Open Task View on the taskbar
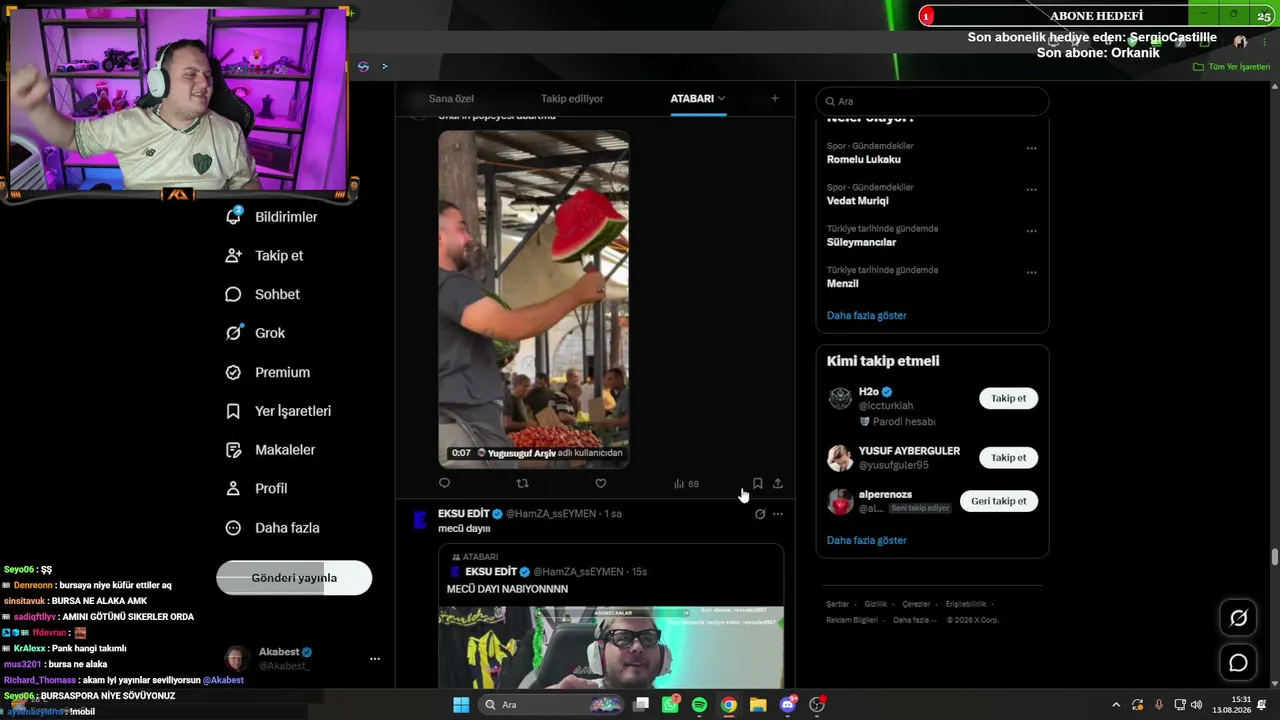The image size is (1280, 720). tap(642, 704)
